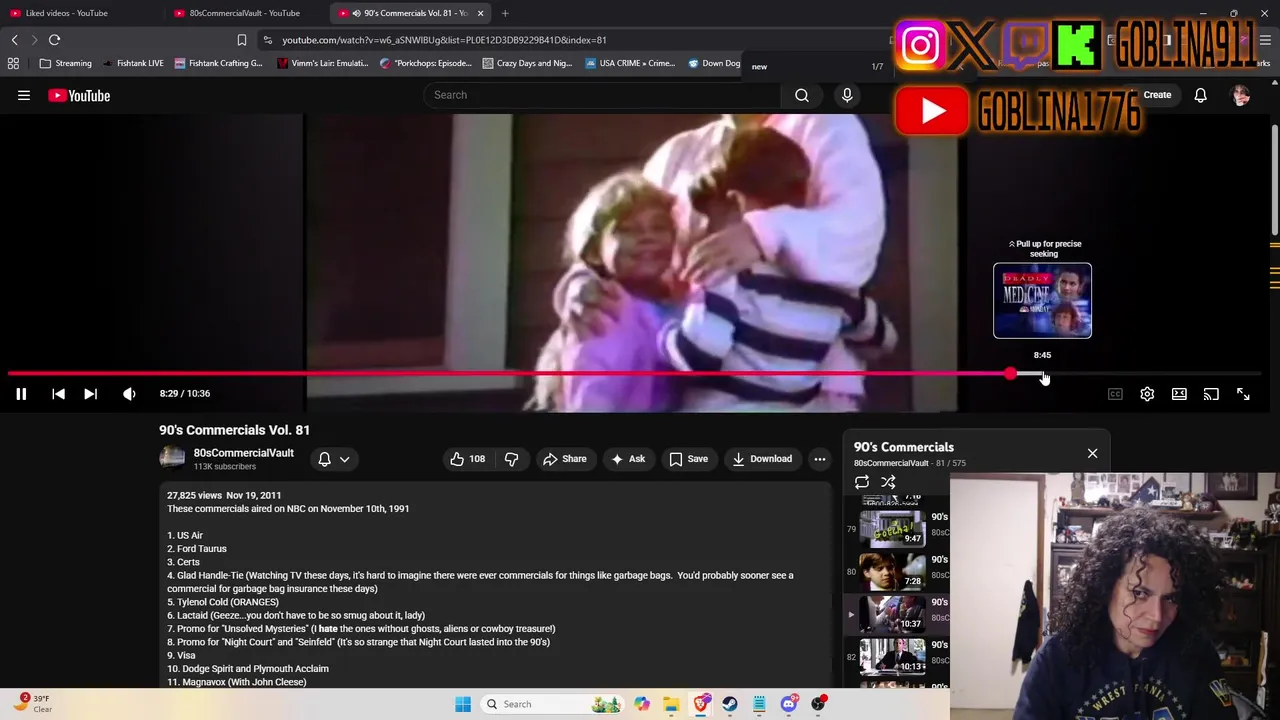The height and width of the screenshot is (720, 1280).
Task: Open the YouTube notifications bell
Action: (1200, 95)
